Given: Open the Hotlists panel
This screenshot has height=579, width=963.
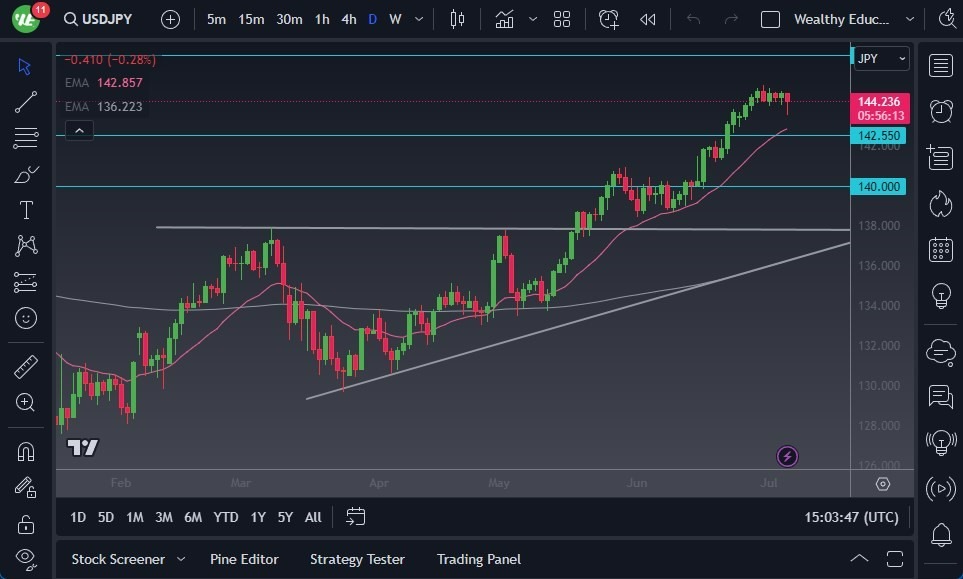Looking at the screenshot, I should tap(940, 203).
